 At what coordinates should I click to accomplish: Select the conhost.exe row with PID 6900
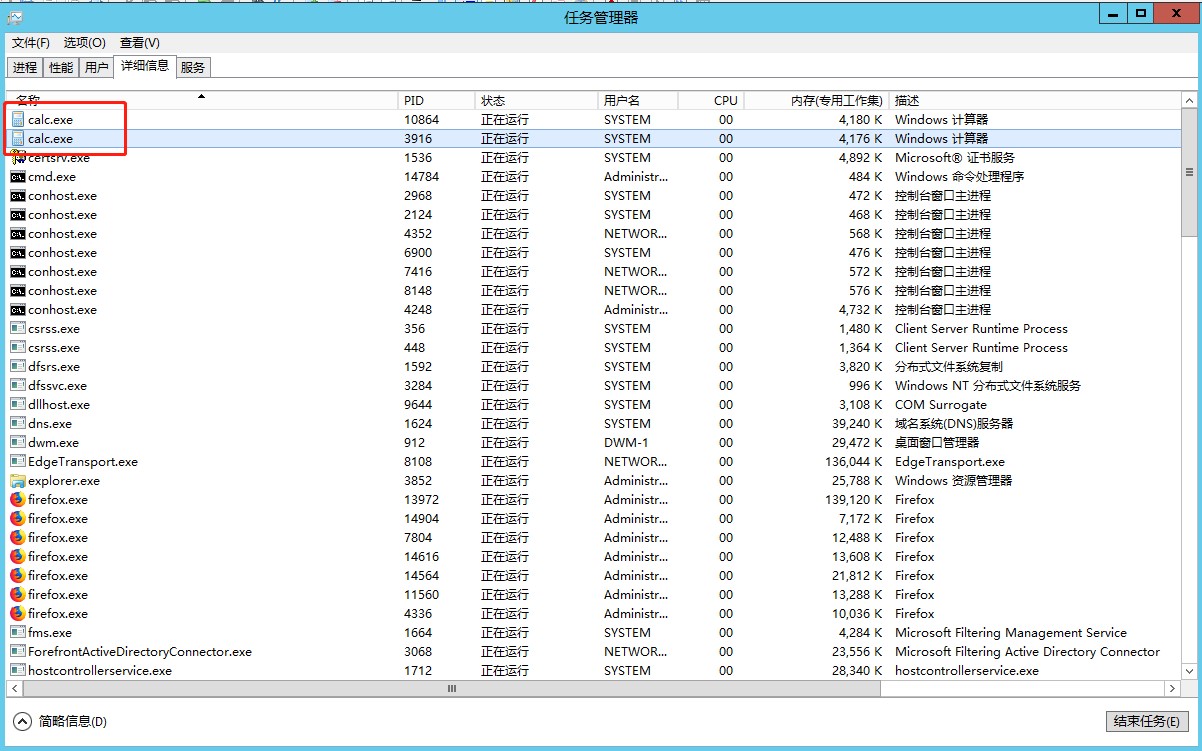(594, 252)
